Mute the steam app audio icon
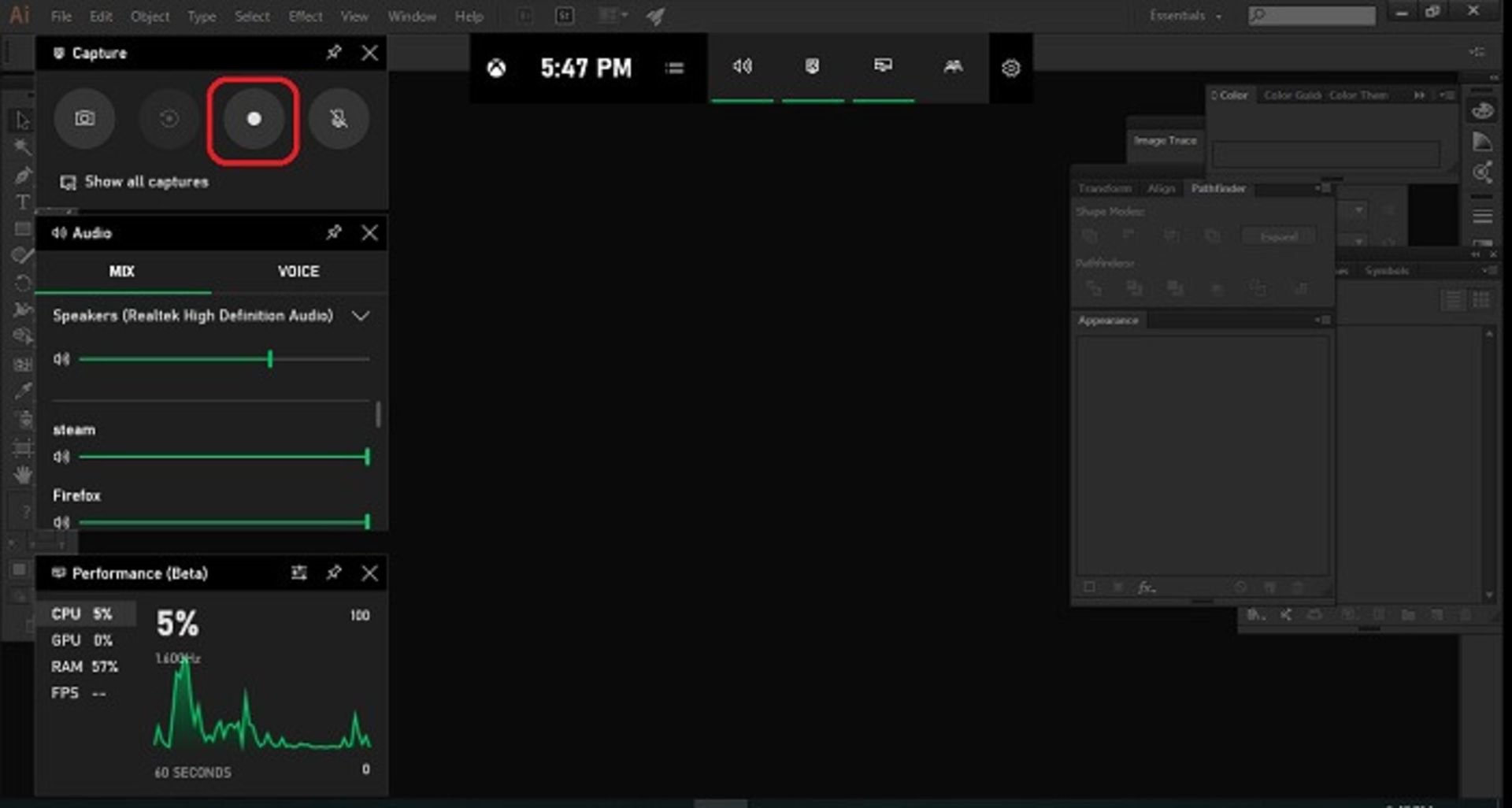Viewport: 1512px width, 808px height. [x=61, y=457]
